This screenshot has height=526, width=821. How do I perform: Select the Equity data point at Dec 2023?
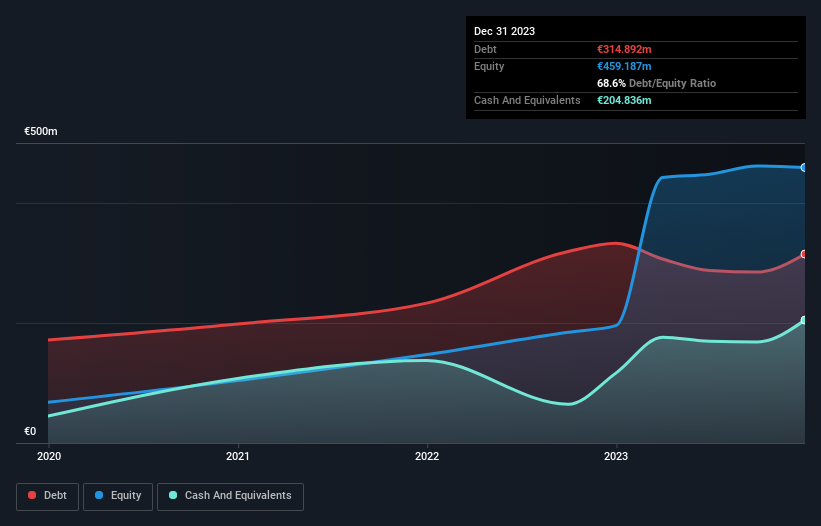tap(804, 167)
